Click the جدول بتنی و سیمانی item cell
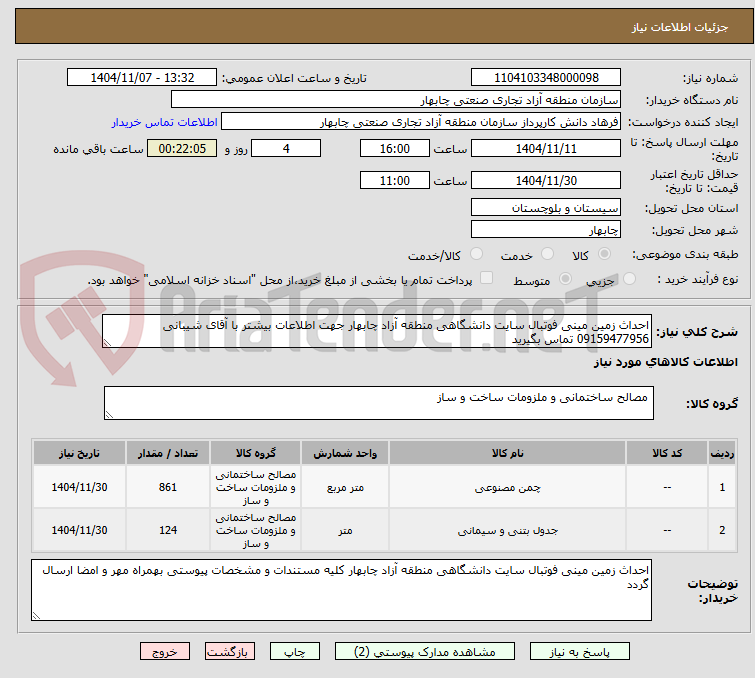The width and height of the screenshot is (755, 678). [508, 530]
